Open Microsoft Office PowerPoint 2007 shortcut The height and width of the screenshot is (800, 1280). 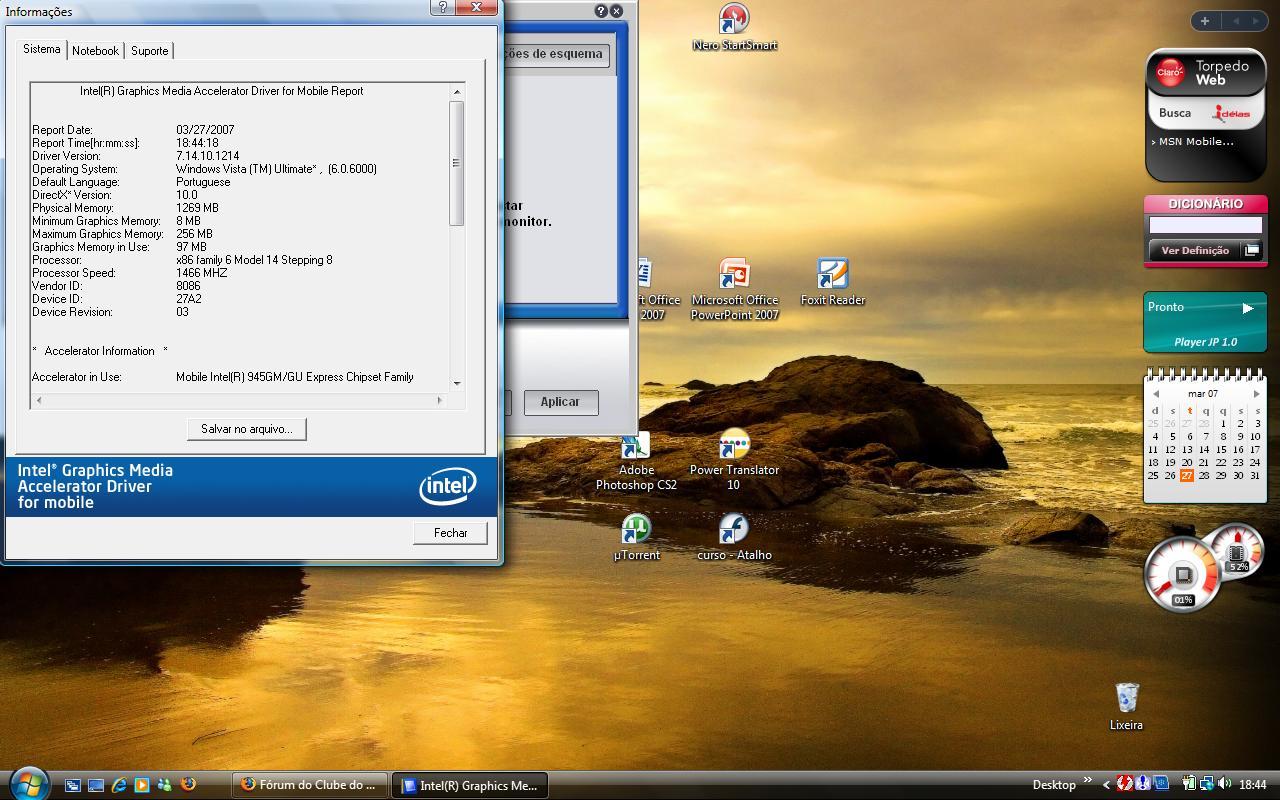[x=734, y=290]
